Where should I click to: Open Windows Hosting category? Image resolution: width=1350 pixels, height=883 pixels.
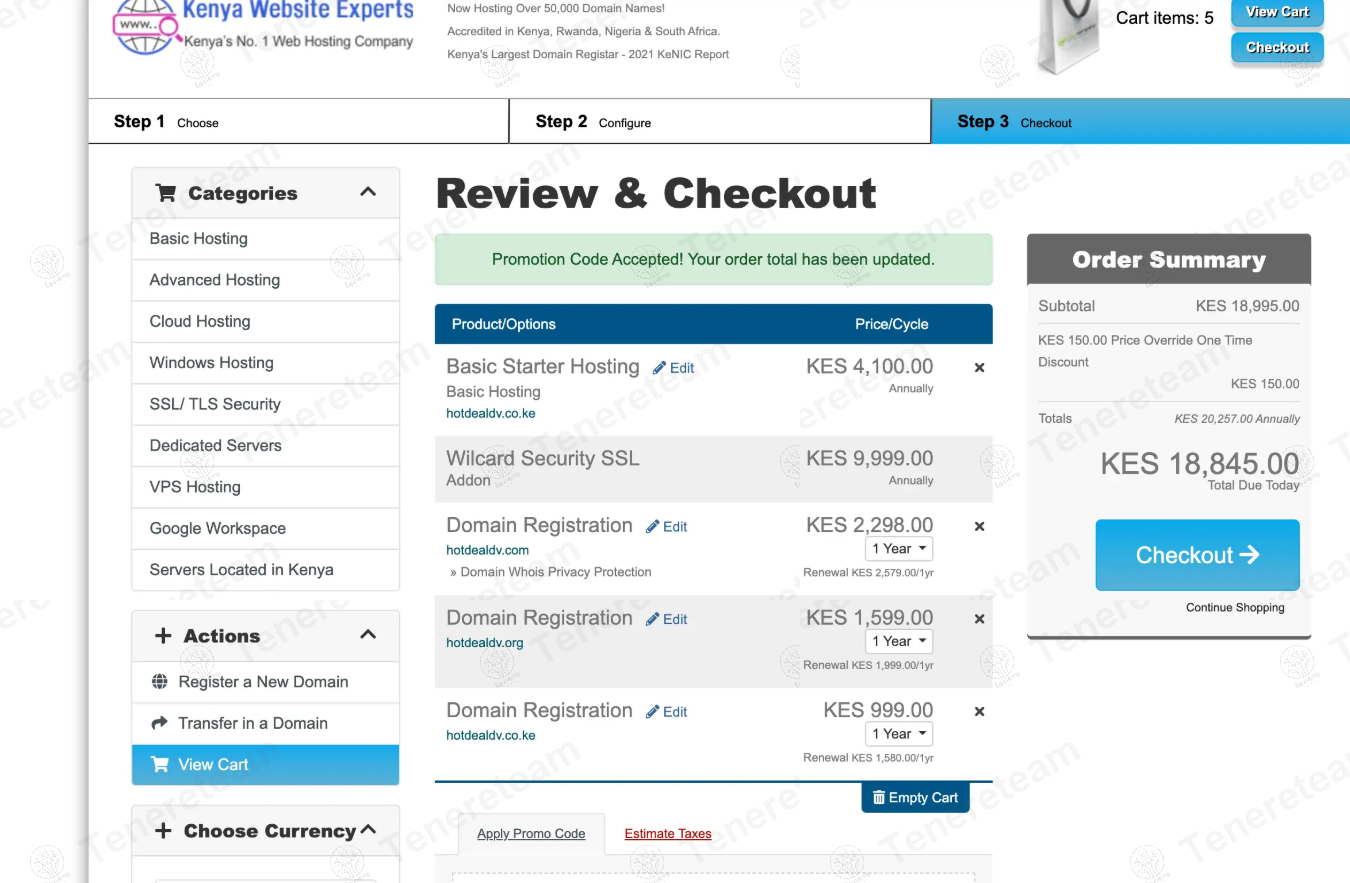pyautogui.click(x=265, y=363)
